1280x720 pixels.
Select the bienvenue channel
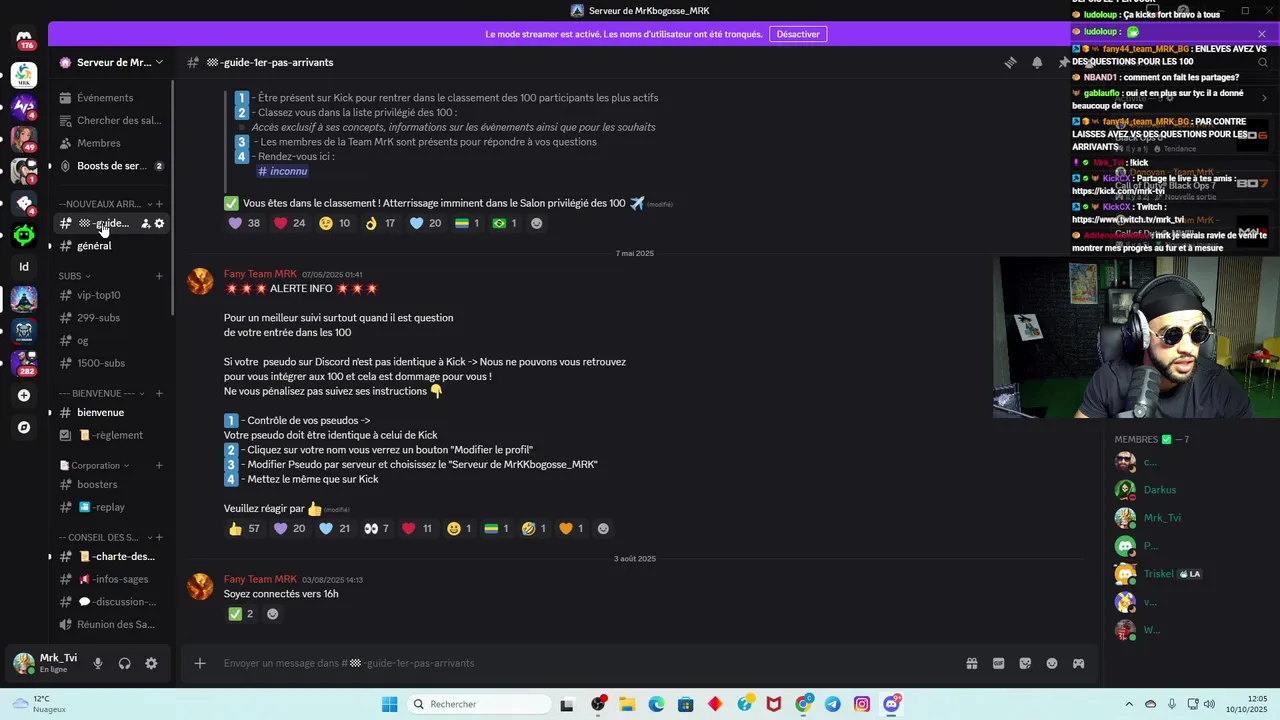pos(111,412)
